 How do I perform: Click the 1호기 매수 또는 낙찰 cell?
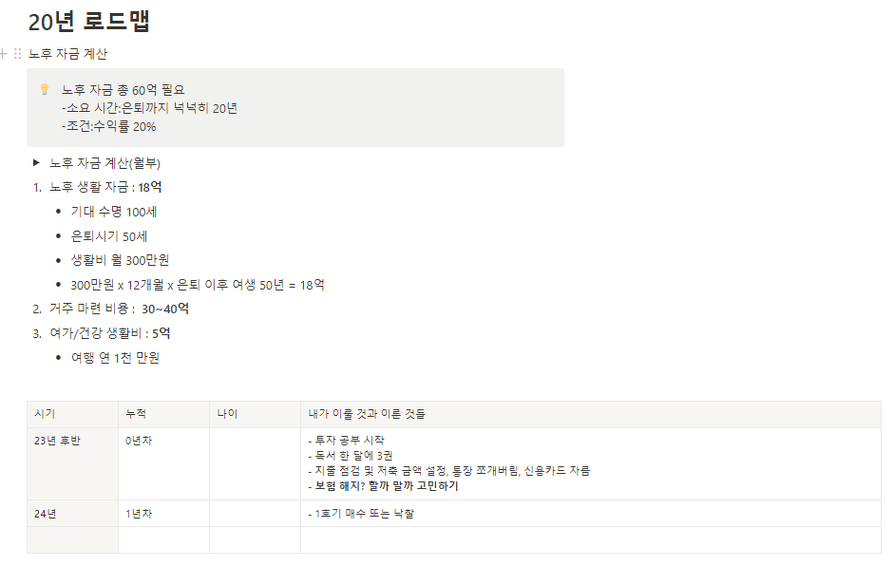pyautogui.click(x=591, y=514)
